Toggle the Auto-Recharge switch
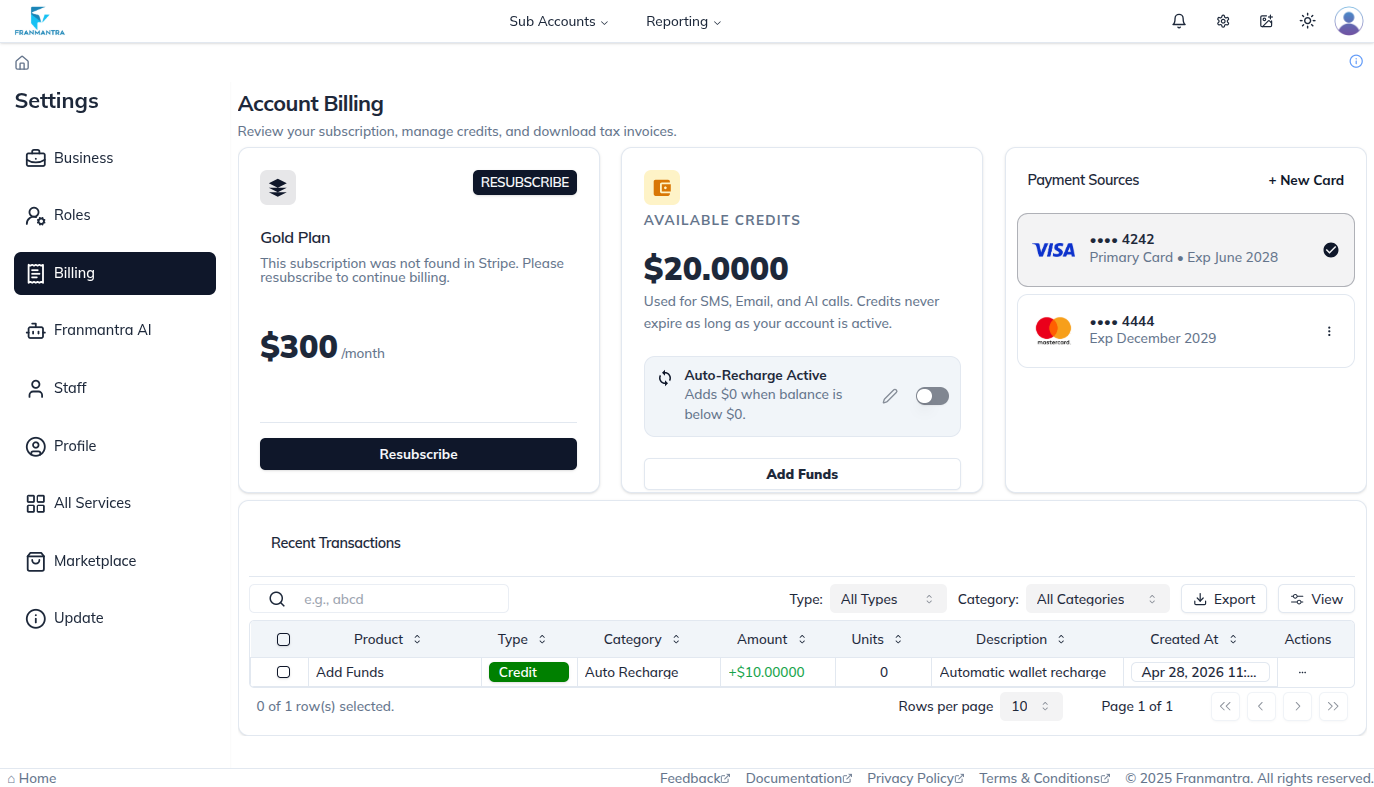 pos(932,396)
